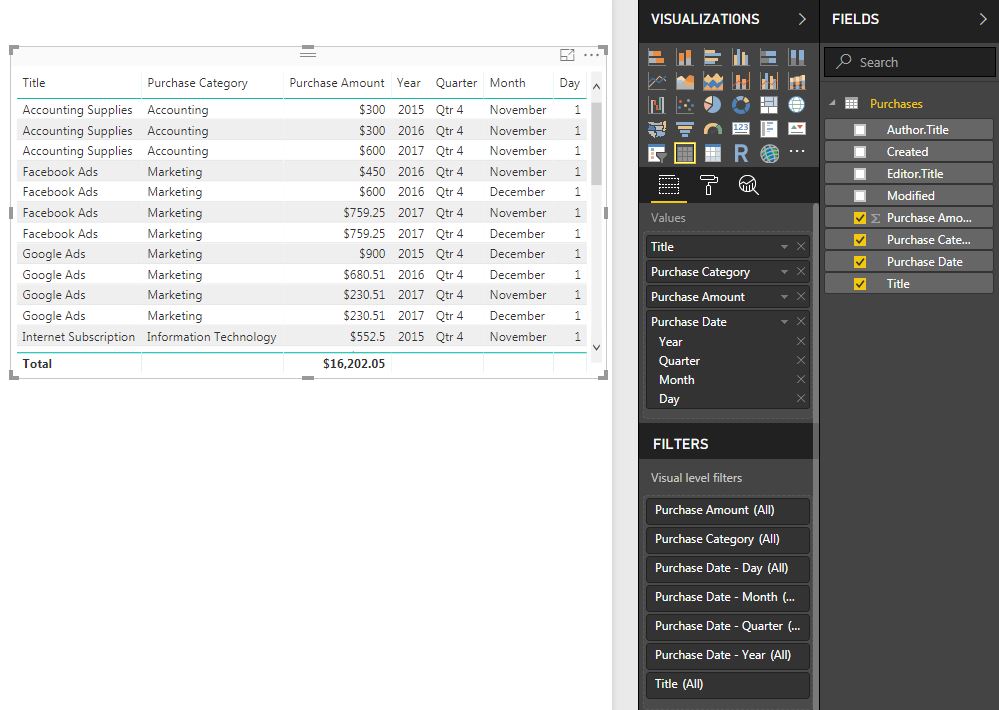Image resolution: width=999 pixels, height=710 pixels.
Task: Click focus mode icon on table visual
Action: point(567,55)
